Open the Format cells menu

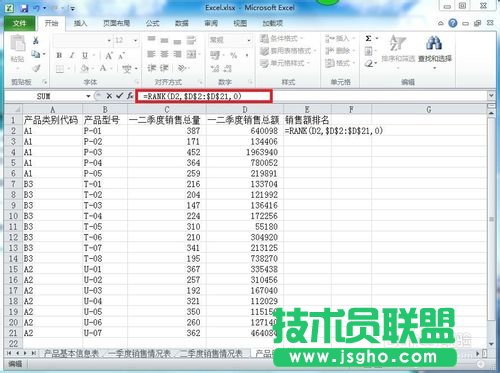(337, 63)
